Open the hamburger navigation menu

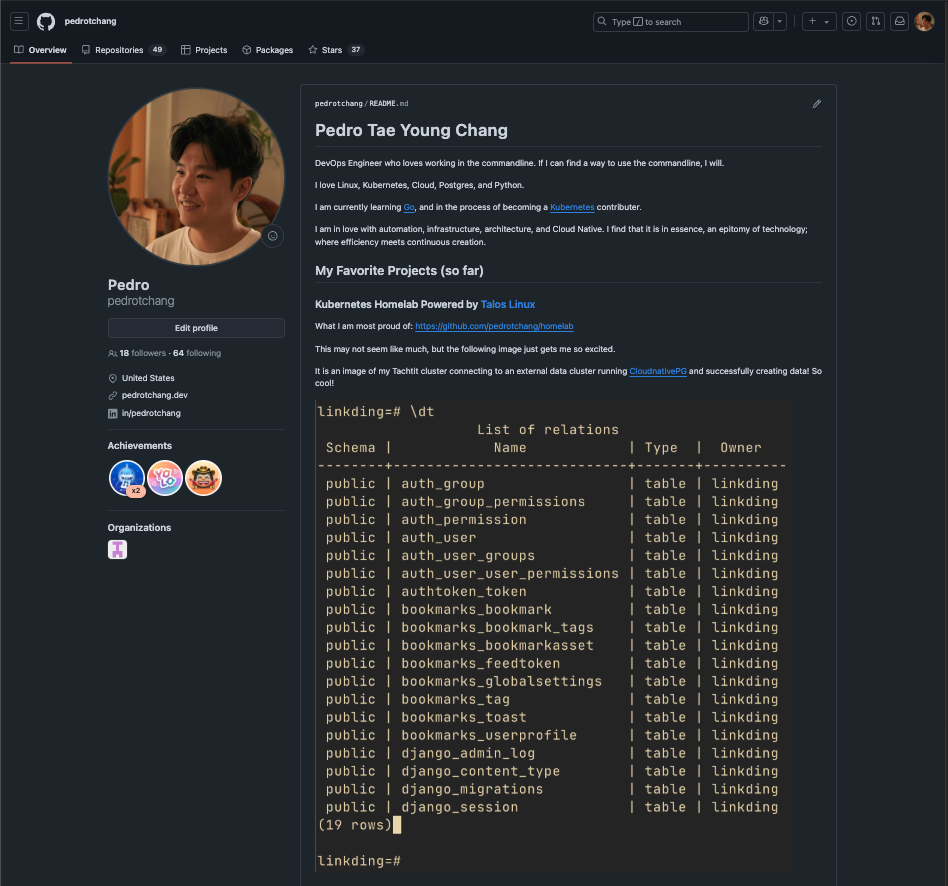19,21
